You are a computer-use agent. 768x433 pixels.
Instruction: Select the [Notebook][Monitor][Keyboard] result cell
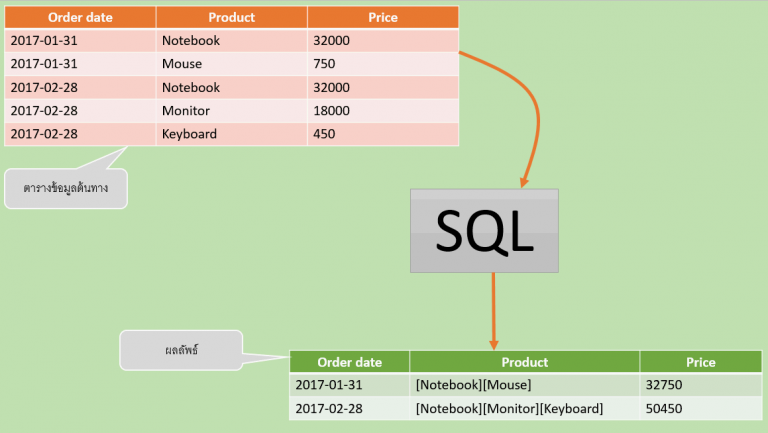[525, 409]
